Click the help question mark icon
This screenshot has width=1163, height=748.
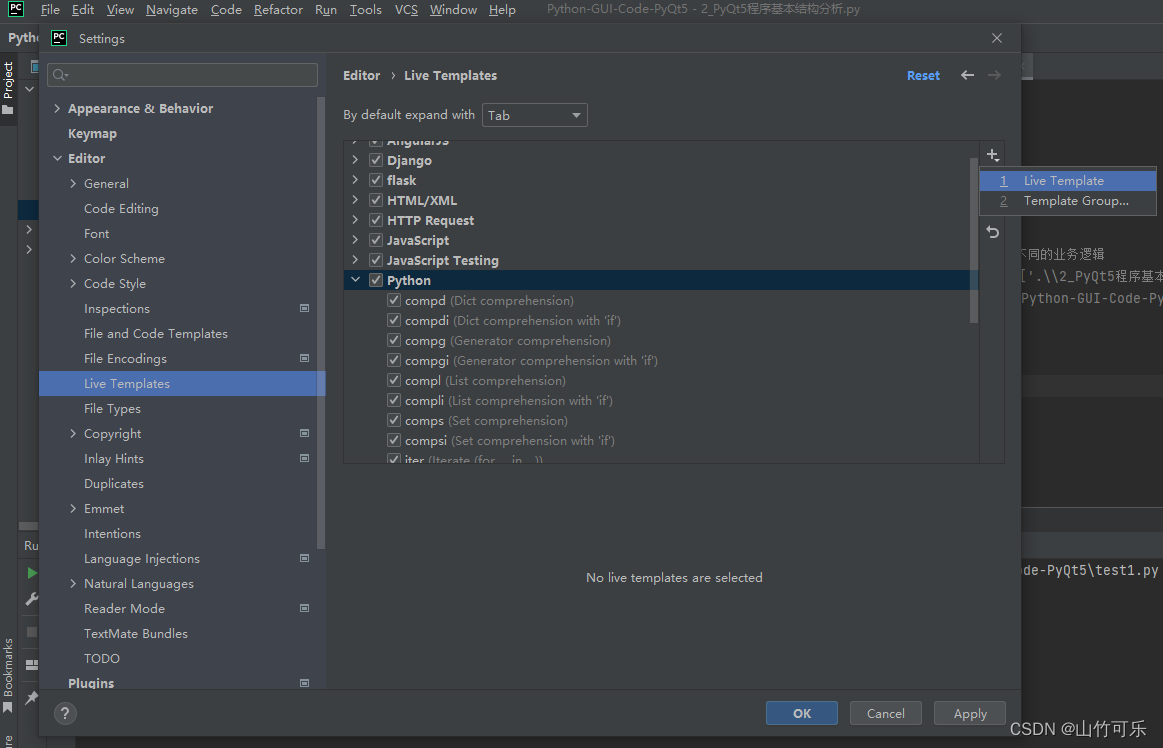point(65,713)
